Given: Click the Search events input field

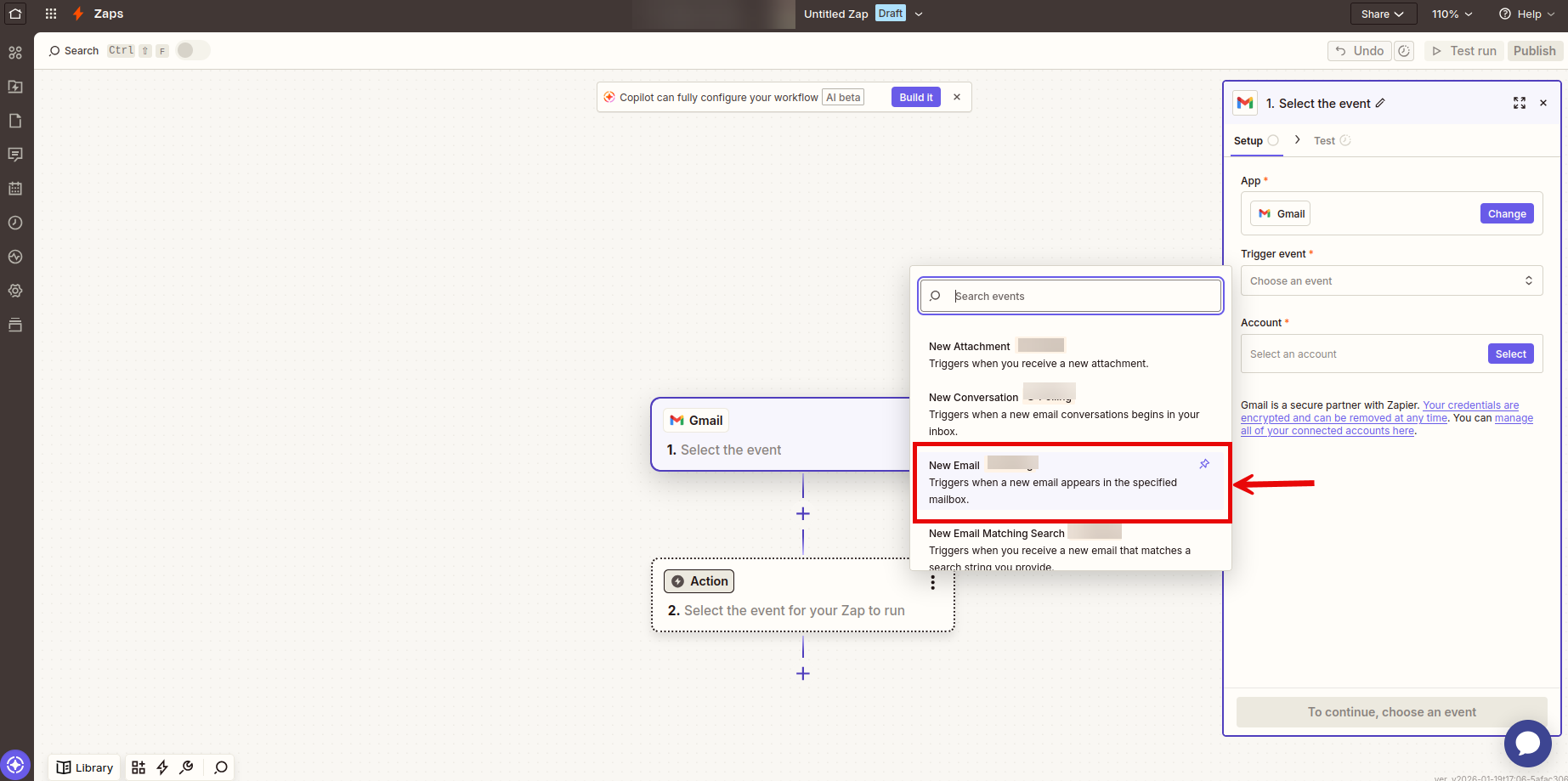Looking at the screenshot, I should click(1070, 296).
